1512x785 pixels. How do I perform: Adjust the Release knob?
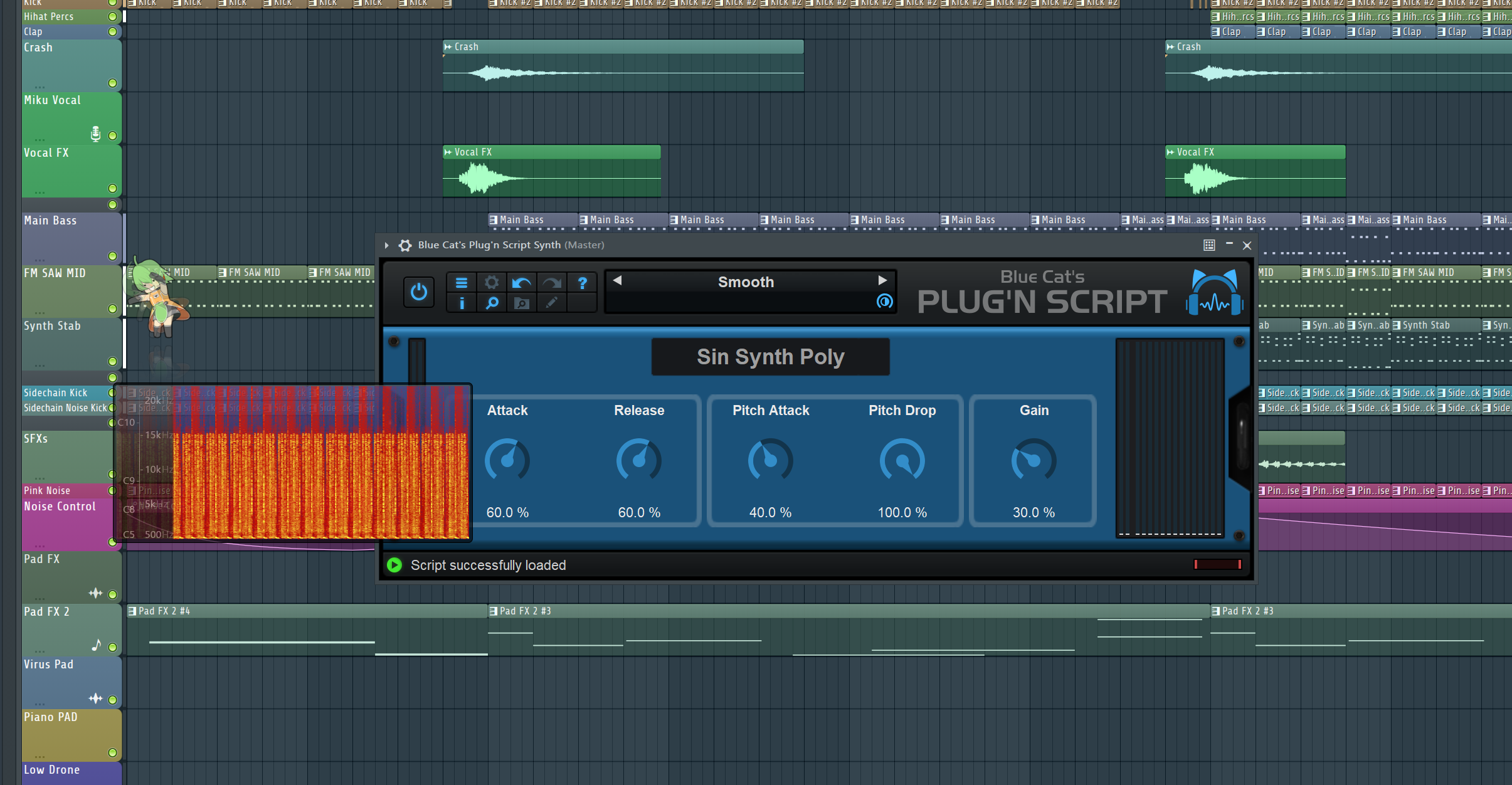tap(639, 461)
